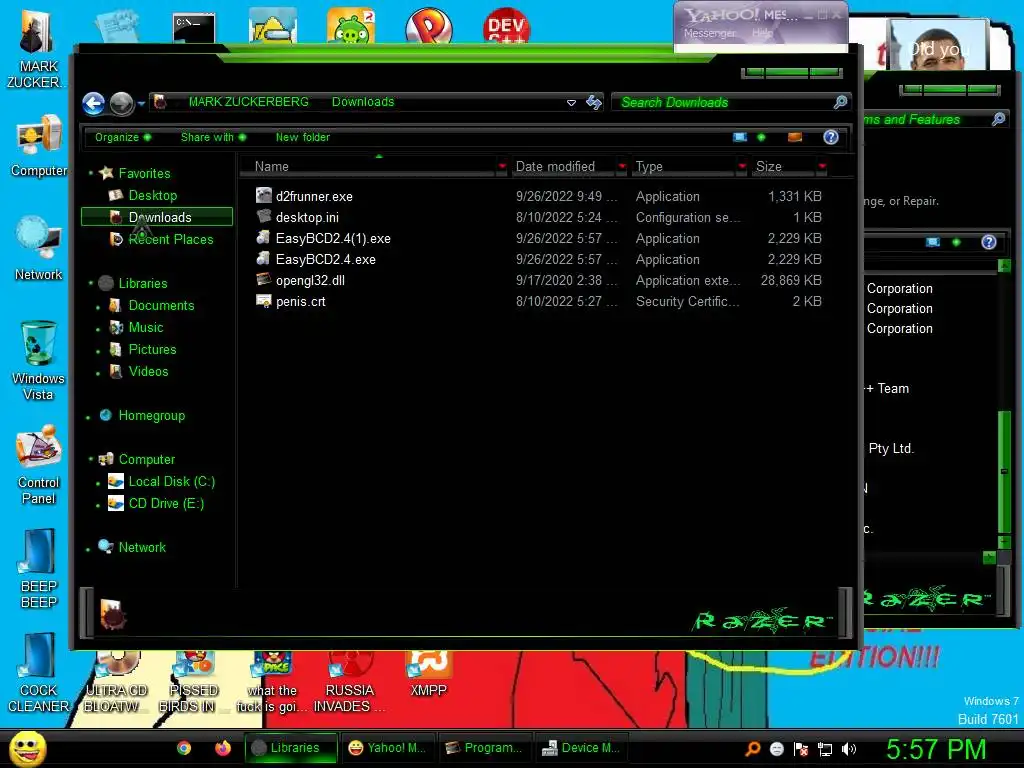Sort files by the Name column

(x=369, y=167)
